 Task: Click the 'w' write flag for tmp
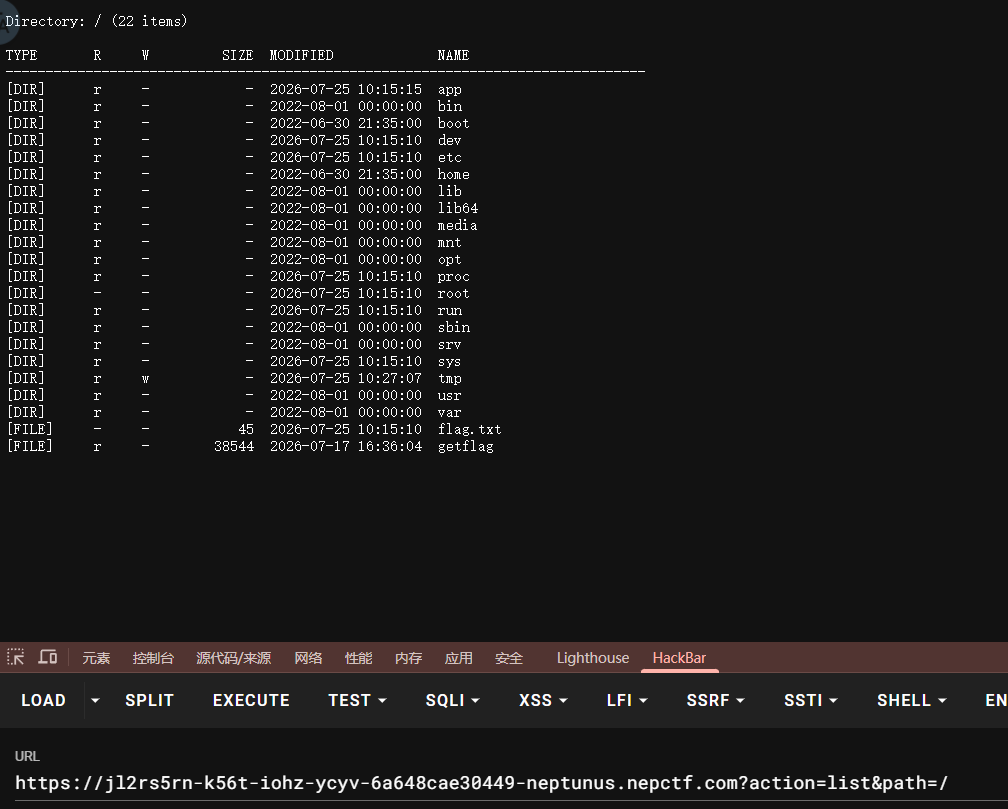(x=145, y=379)
